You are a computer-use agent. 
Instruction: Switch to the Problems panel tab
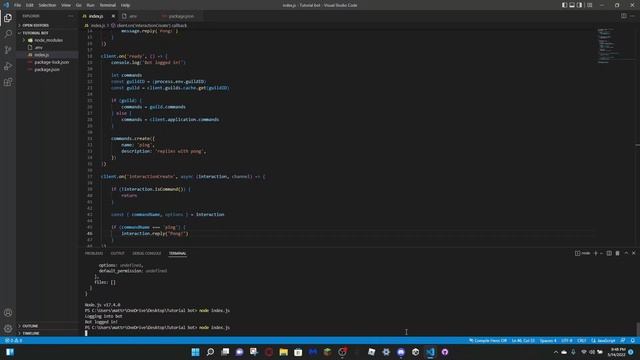94,253
